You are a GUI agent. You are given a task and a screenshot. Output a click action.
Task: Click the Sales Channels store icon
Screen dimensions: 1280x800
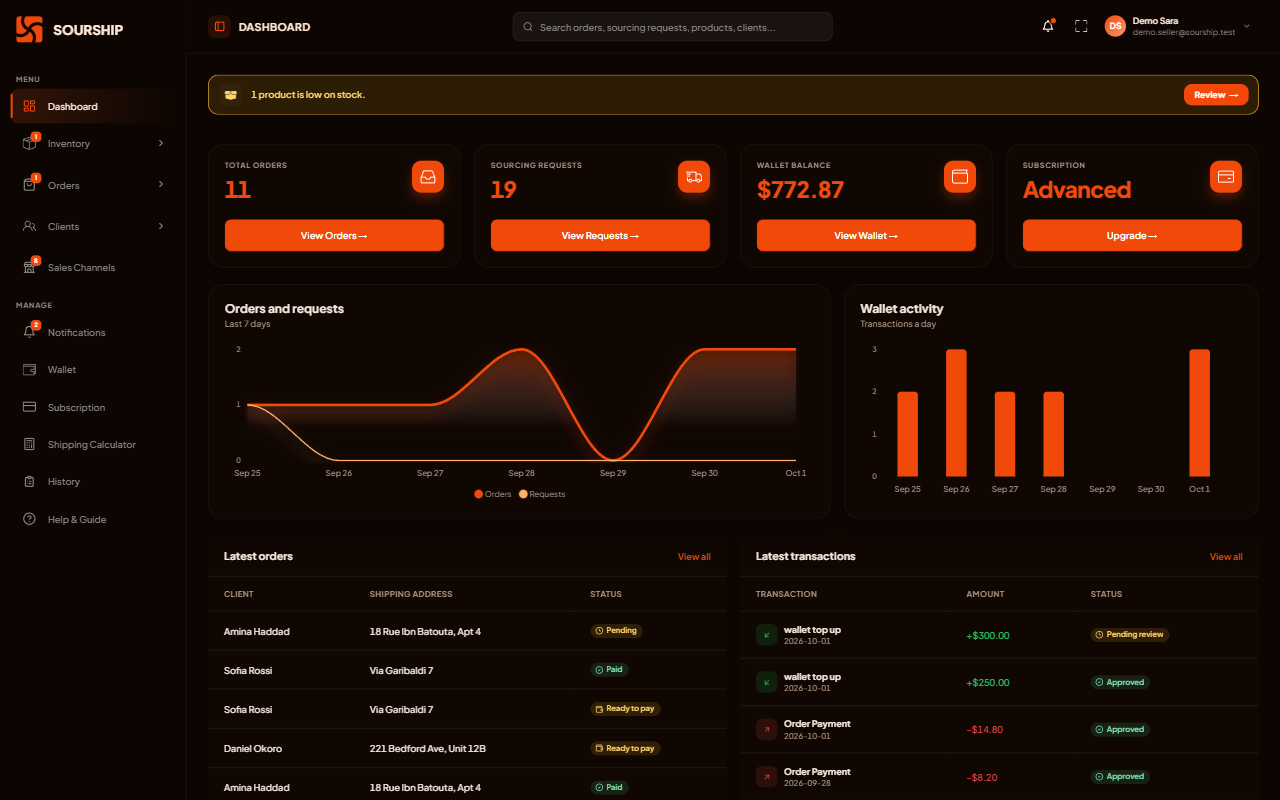pos(29,268)
